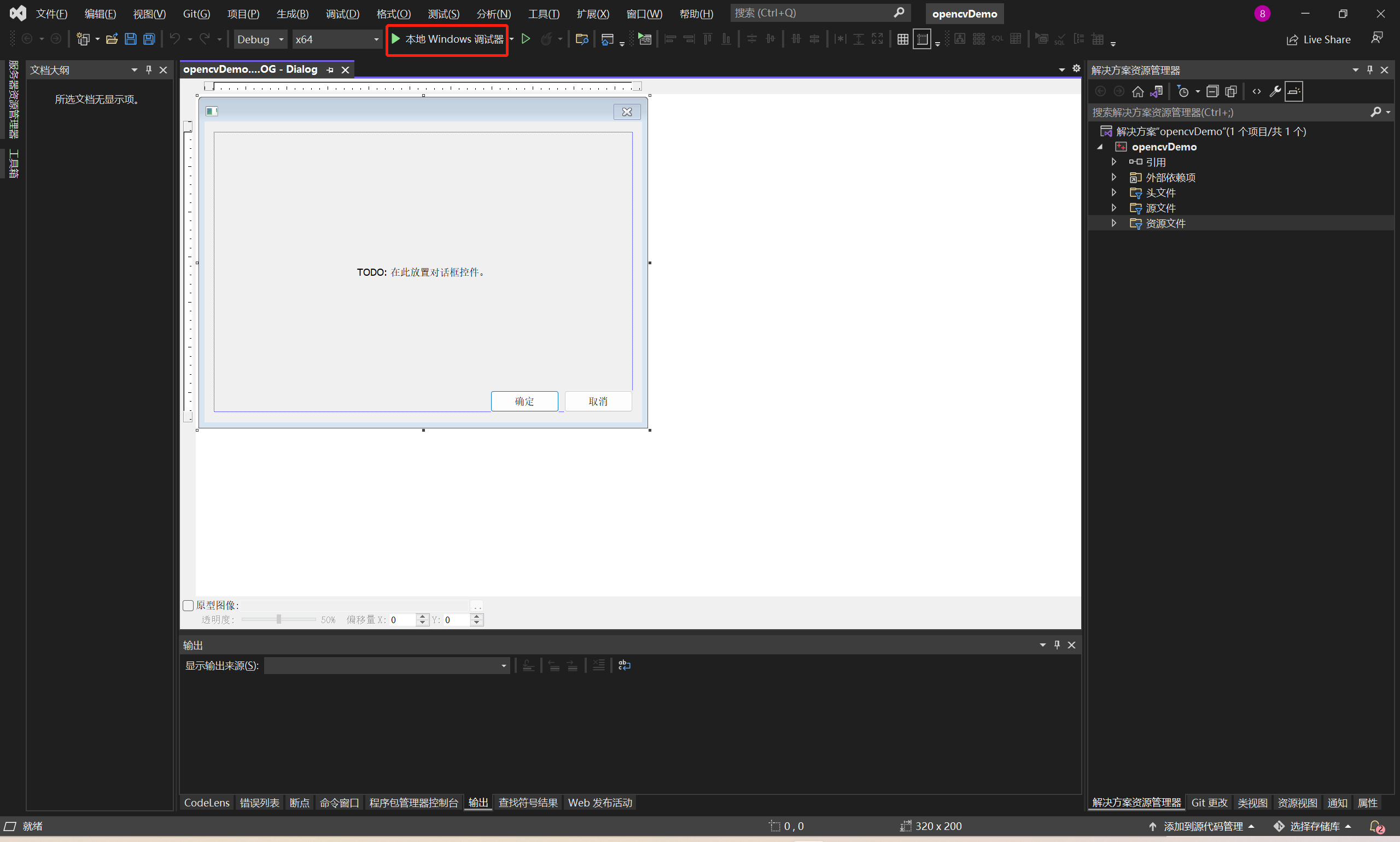Click the 确定 button in the dialog

(523, 401)
